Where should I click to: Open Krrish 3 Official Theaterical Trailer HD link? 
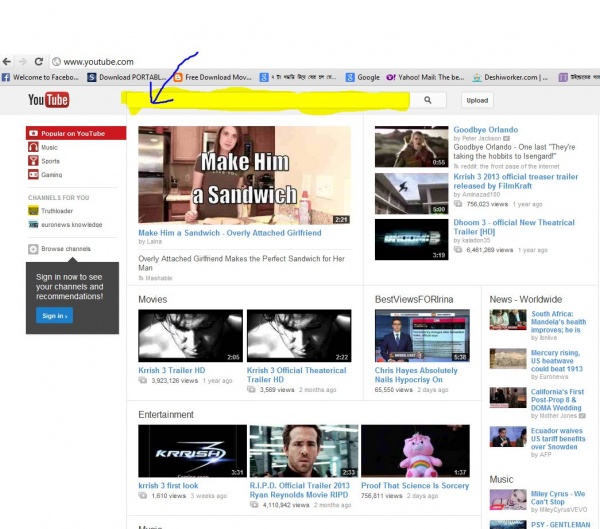[x=296, y=375]
